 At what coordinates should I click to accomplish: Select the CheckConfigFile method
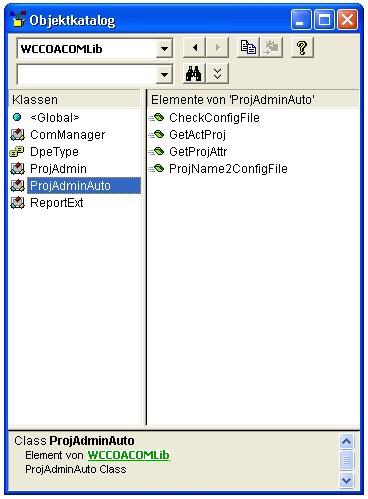pos(214,117)
